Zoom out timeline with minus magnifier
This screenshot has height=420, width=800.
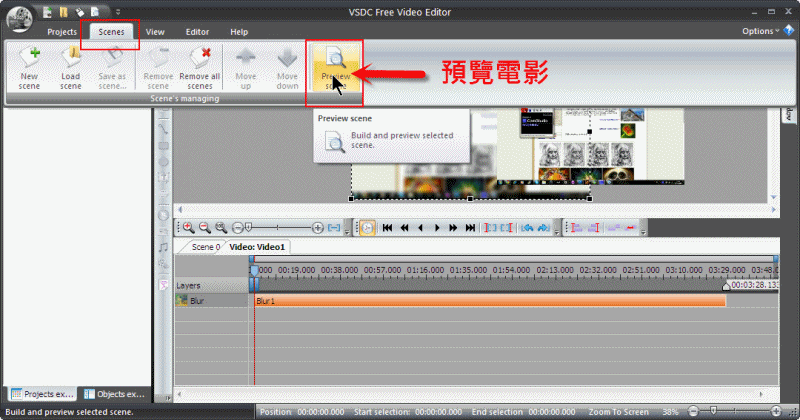pos(205,228)
